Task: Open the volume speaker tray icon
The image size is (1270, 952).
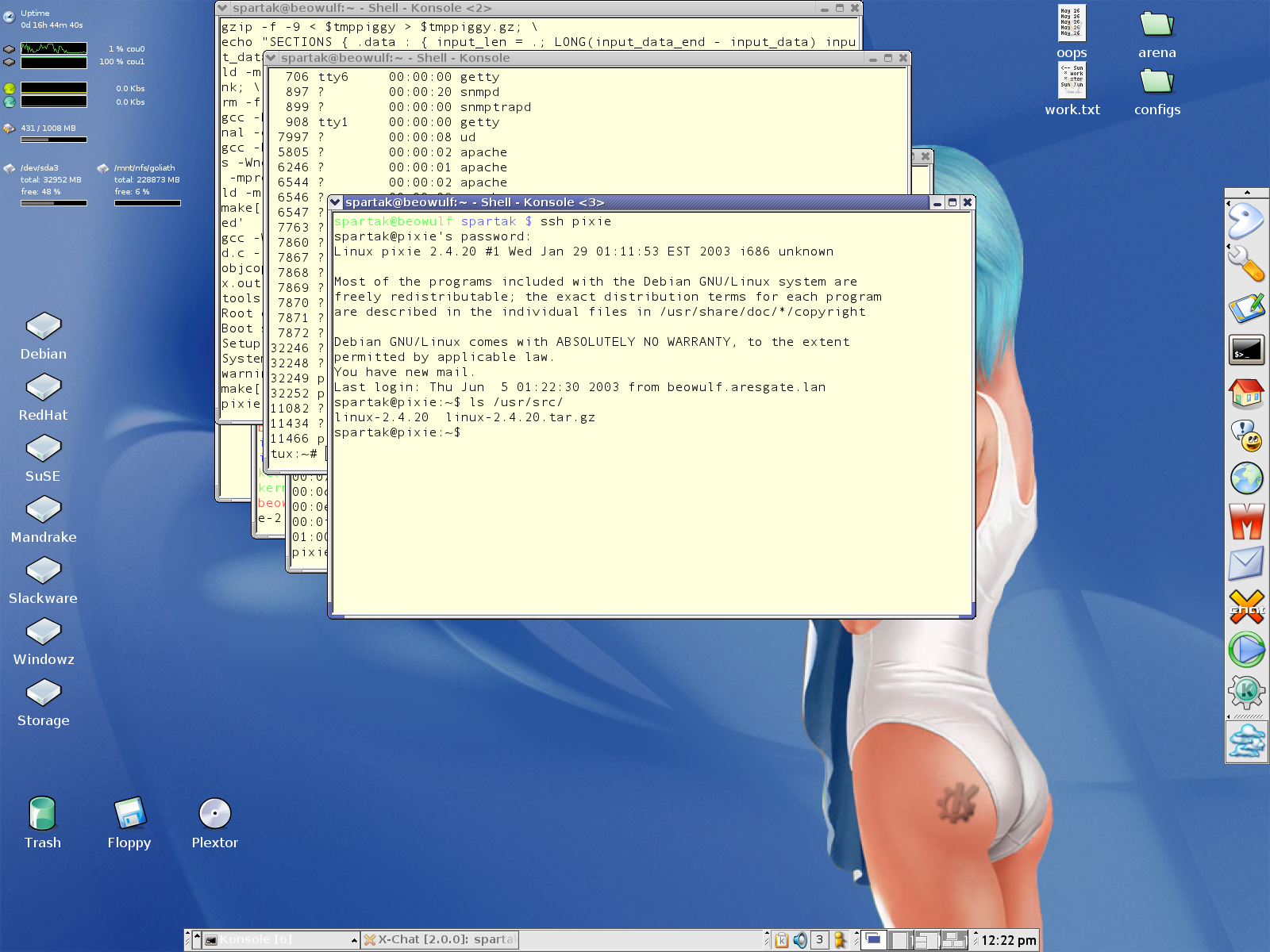Action: (x=800, y=940)
